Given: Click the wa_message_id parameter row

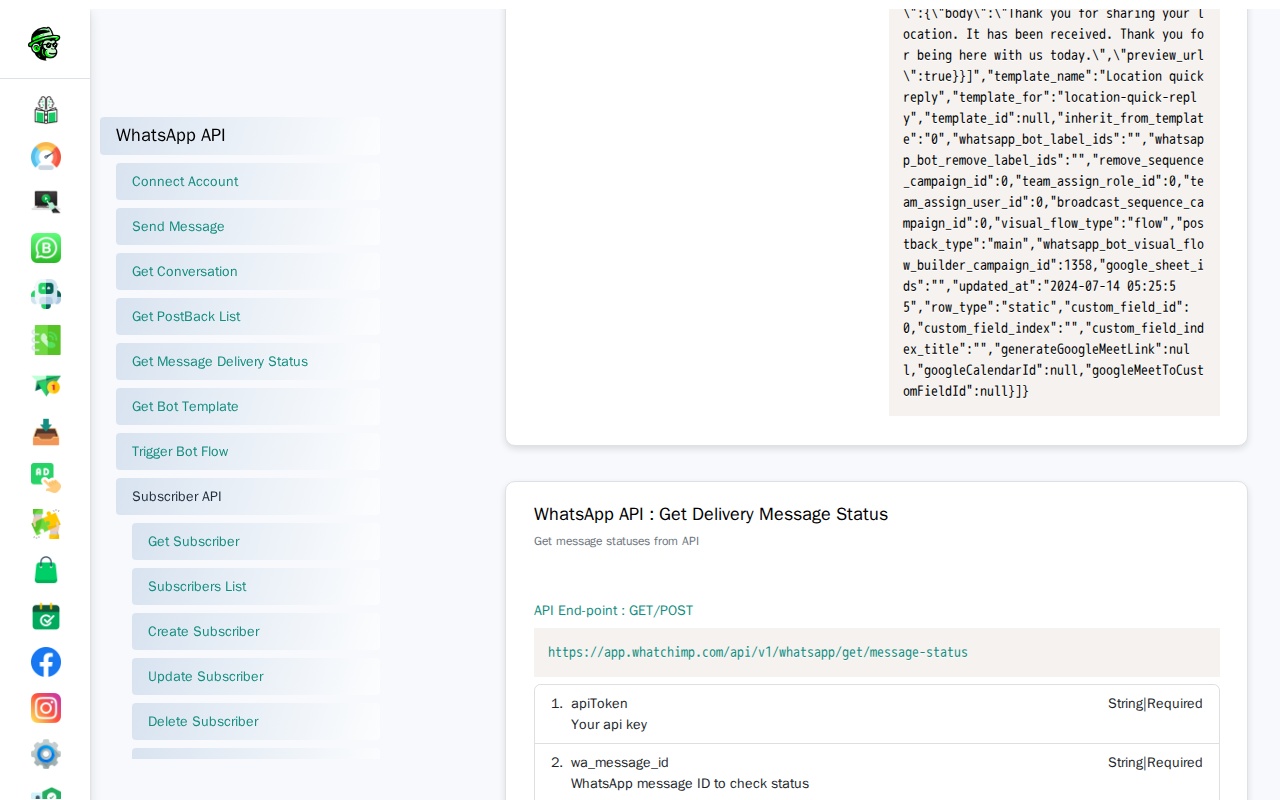Looking at the screenshot, I should (x=877, y=773).
